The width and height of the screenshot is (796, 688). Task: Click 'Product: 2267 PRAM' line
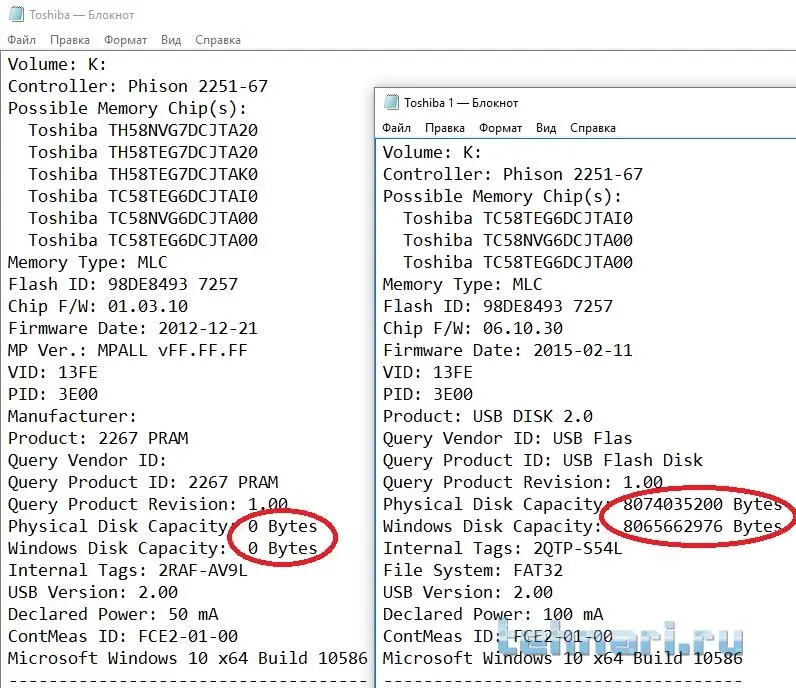click(98, 438)
